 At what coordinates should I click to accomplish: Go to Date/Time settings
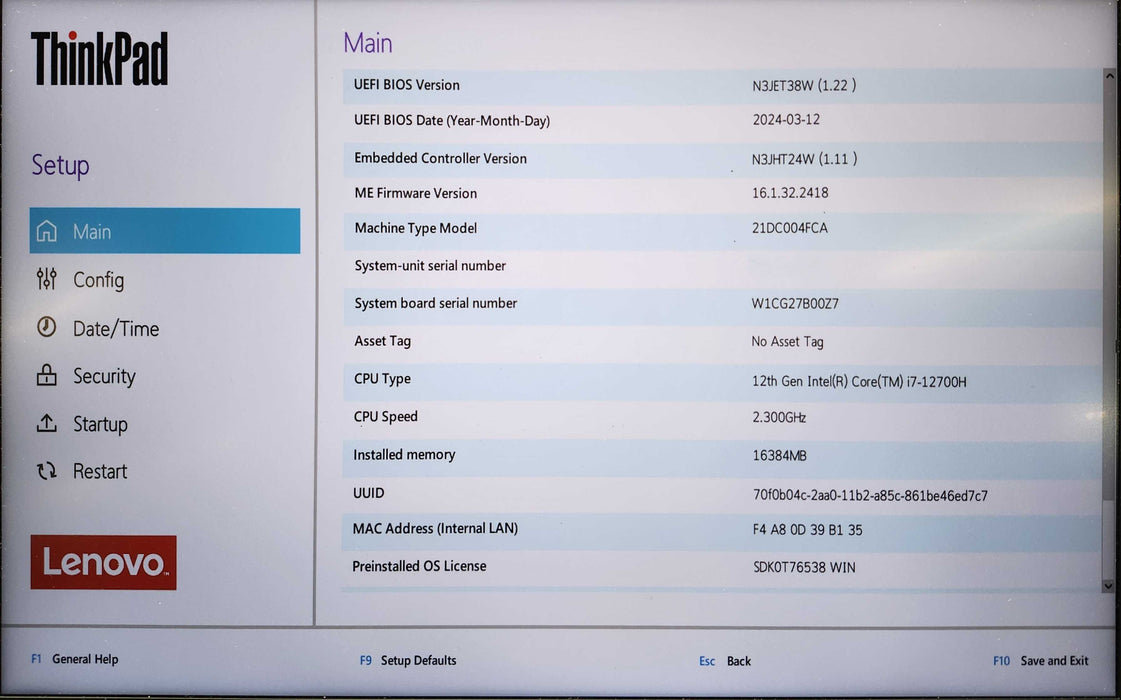[x=116, y=328]
